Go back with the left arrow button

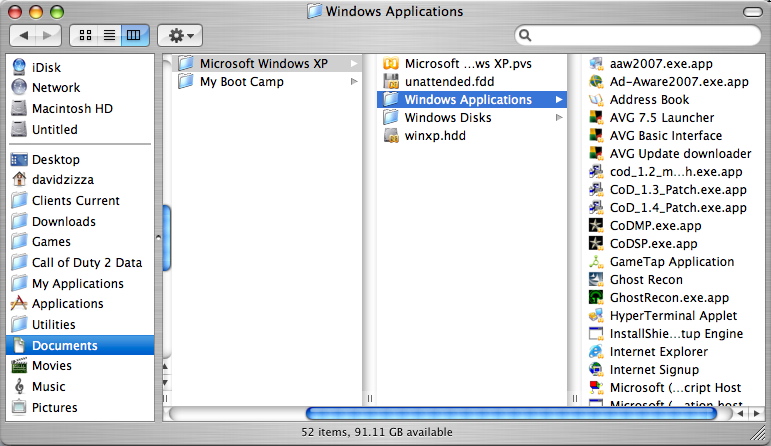coord(23,35)
